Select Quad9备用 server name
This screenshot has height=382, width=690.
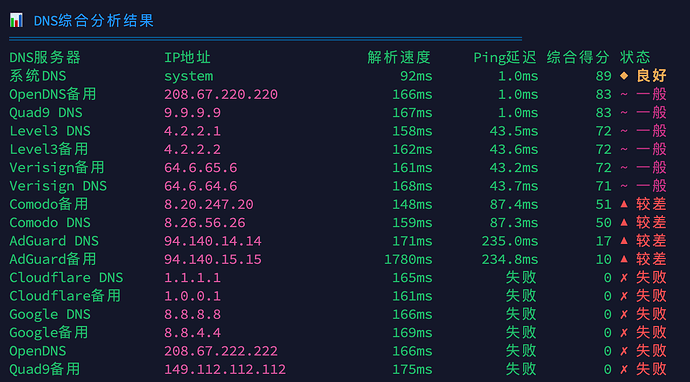pyautogui.click(x=44, y=369)
